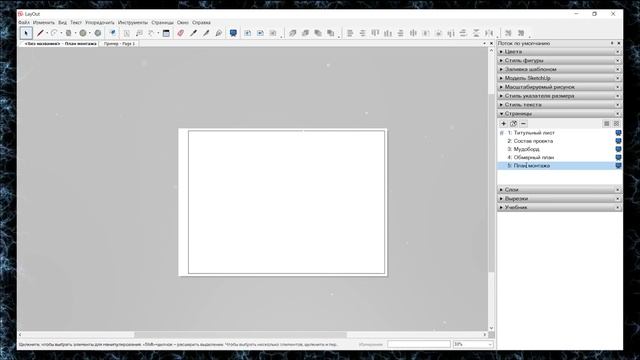Switch to the Пример document tab
The width and height of the screenshot is (640, 360).
119,44
